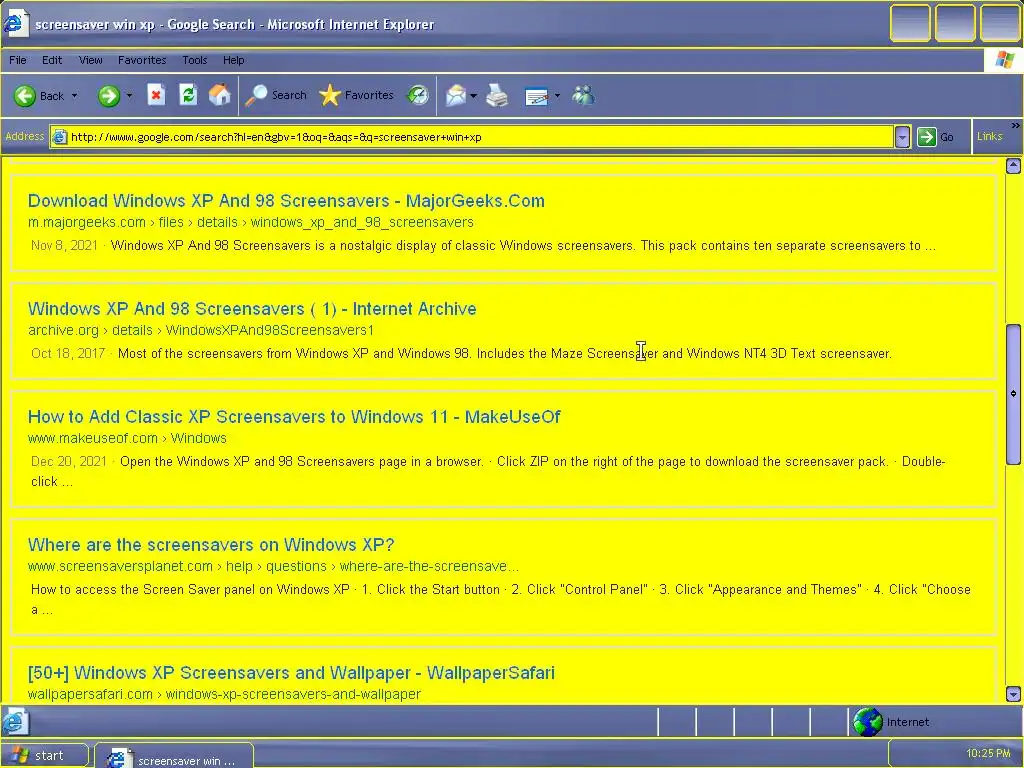Viewport: 1024px width, 768px height.
Task: Click the 'Oct 18, 2017' date text
Action: point(68,353)
